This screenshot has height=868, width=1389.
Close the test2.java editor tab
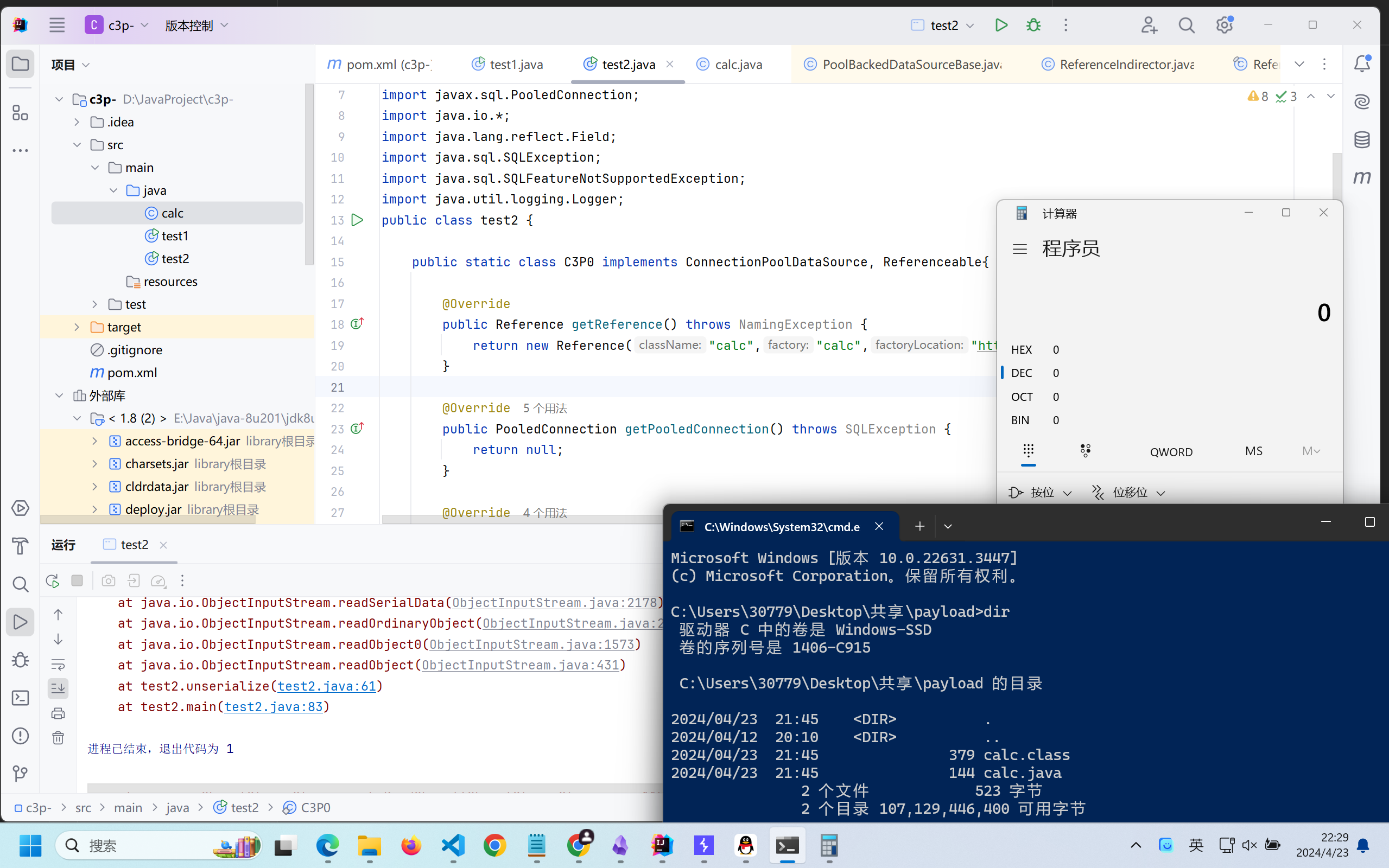tap(669, 63)
